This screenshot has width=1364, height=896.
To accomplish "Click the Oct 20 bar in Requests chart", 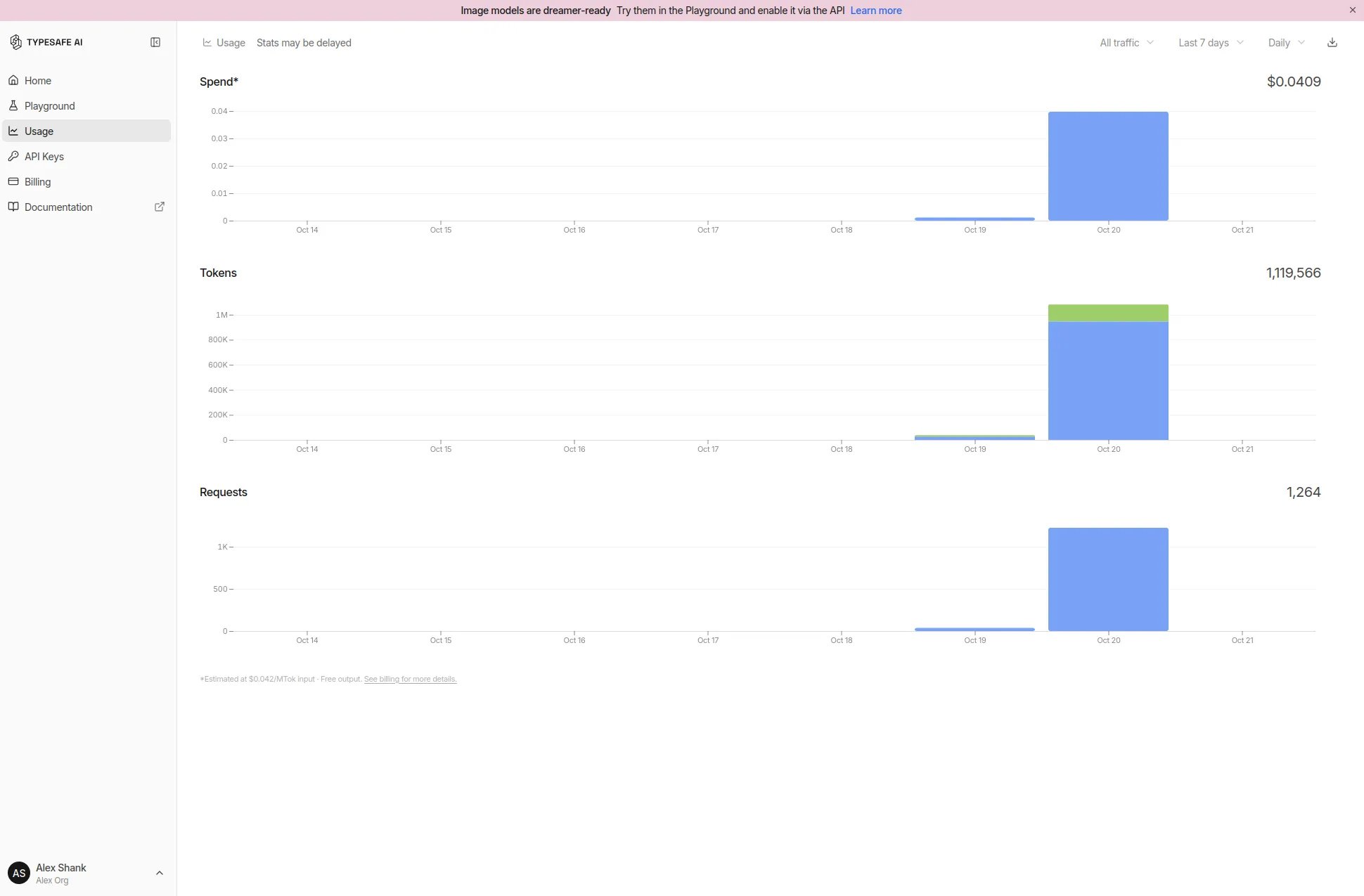I will point(1108,579).
